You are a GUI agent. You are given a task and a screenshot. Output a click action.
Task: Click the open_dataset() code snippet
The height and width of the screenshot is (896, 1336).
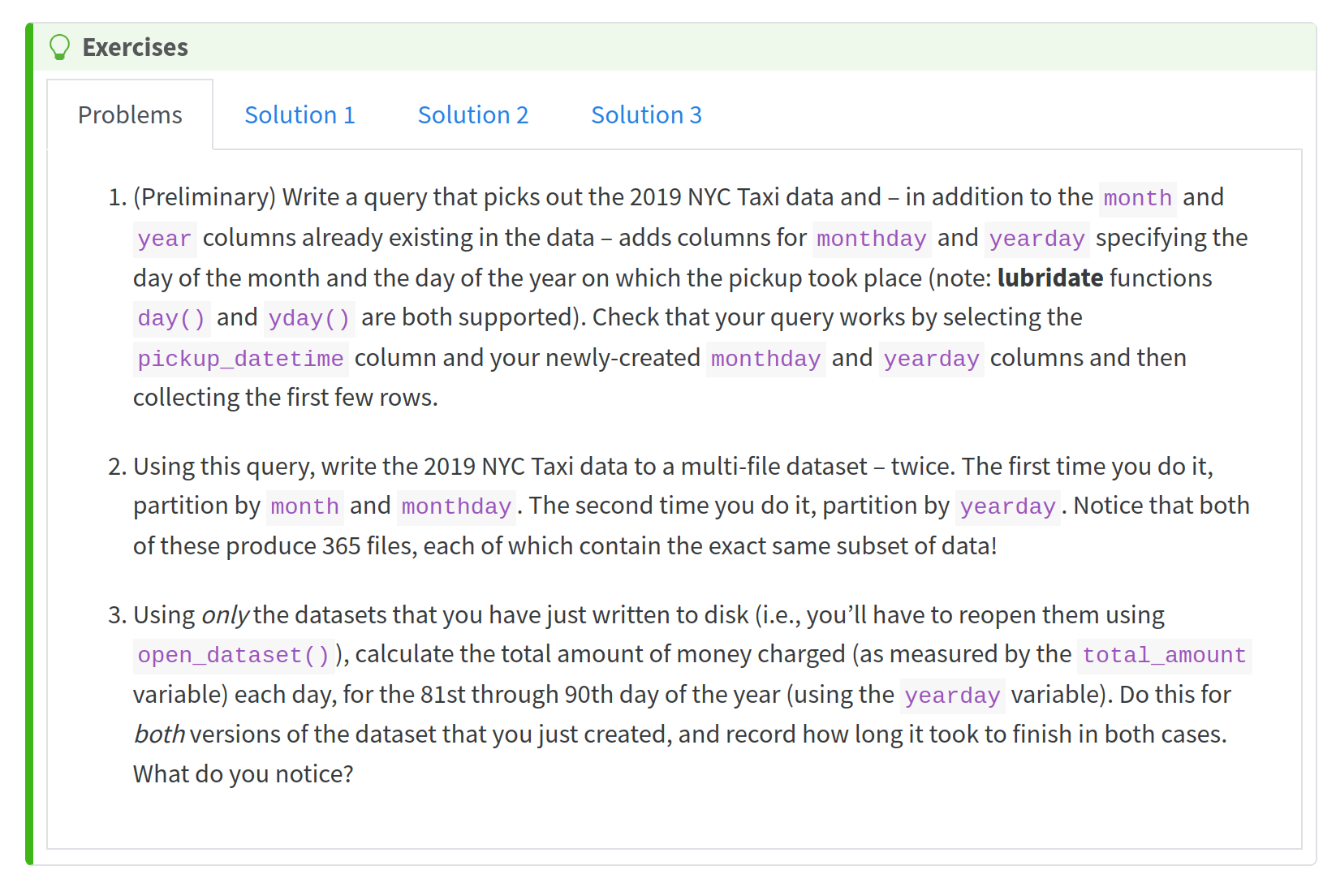pos(234,655)
